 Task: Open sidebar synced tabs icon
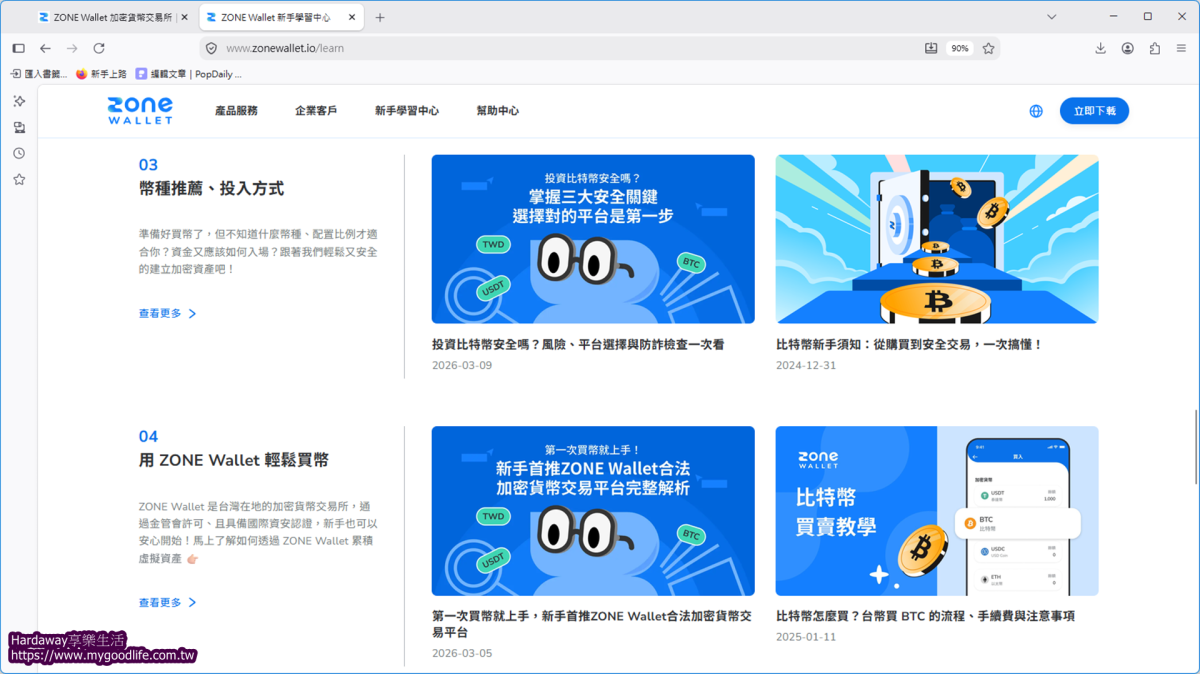coord(19,127)
